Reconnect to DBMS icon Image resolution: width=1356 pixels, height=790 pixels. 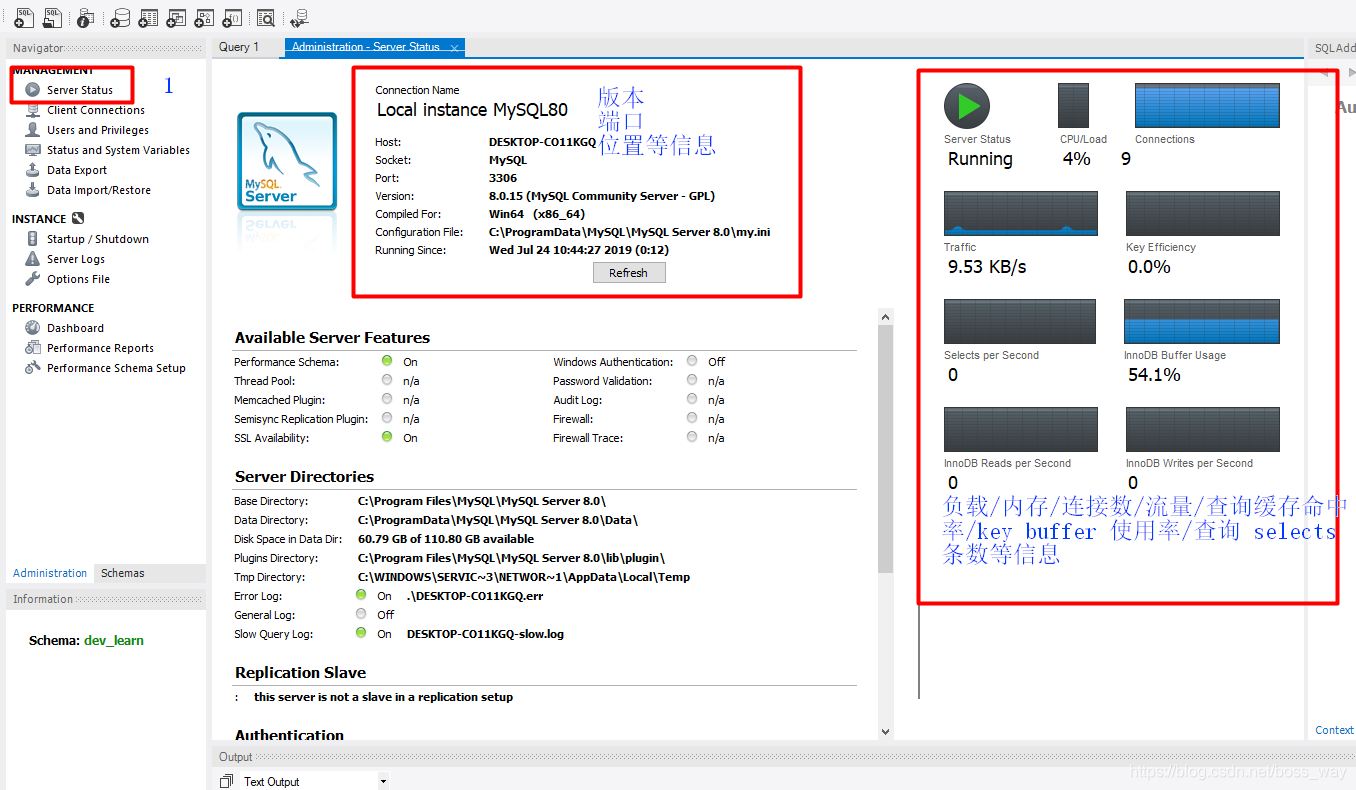[298, 17]
